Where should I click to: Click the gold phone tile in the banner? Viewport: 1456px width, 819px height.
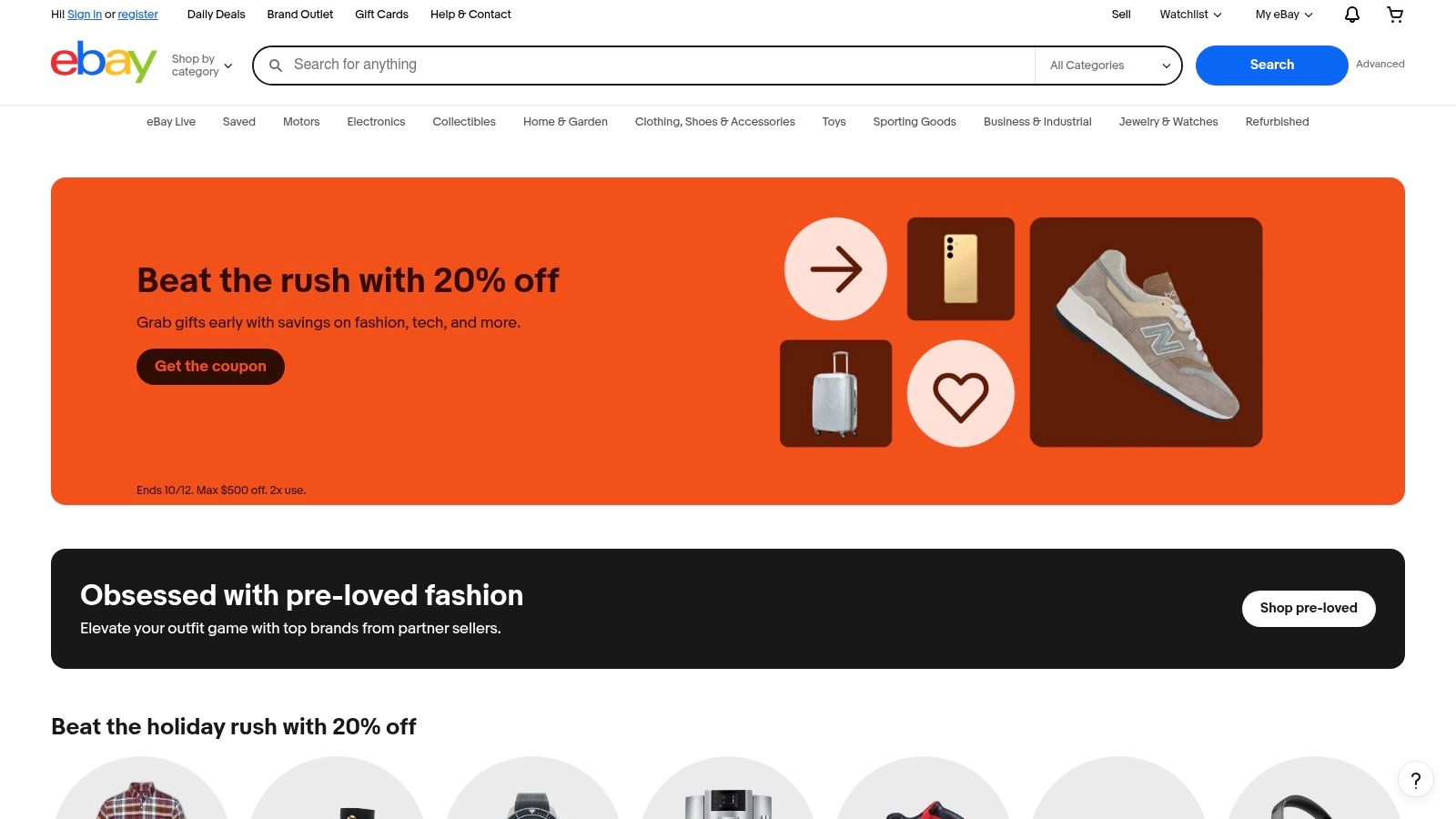coord(961,269)
